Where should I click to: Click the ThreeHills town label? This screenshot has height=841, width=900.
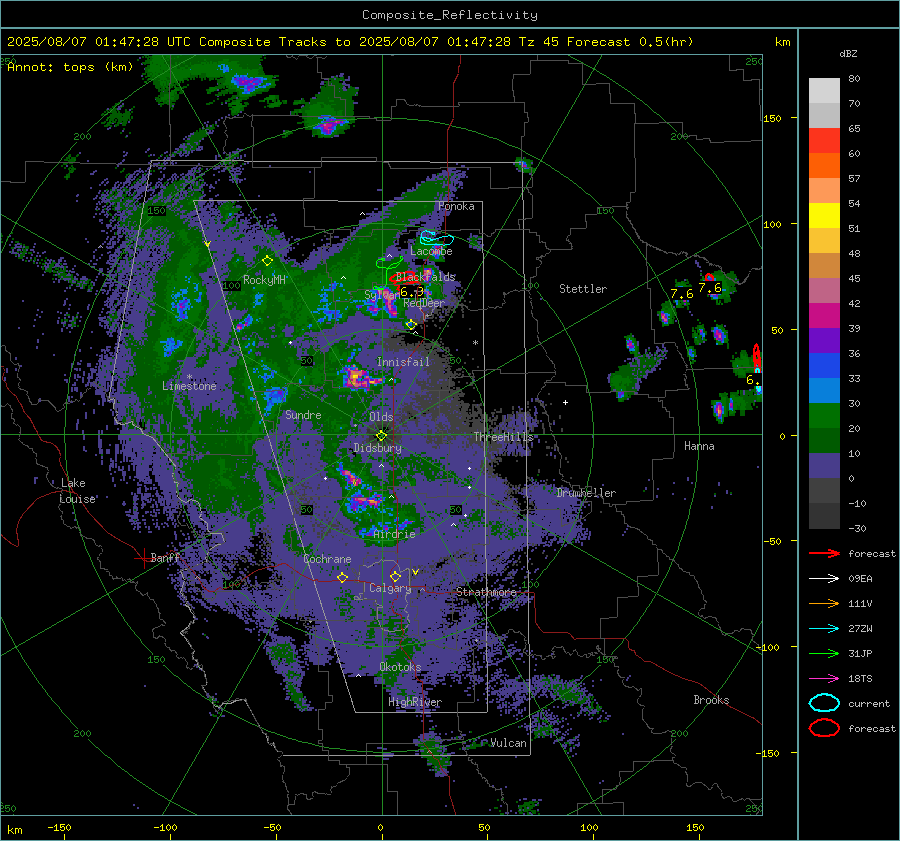503,437
